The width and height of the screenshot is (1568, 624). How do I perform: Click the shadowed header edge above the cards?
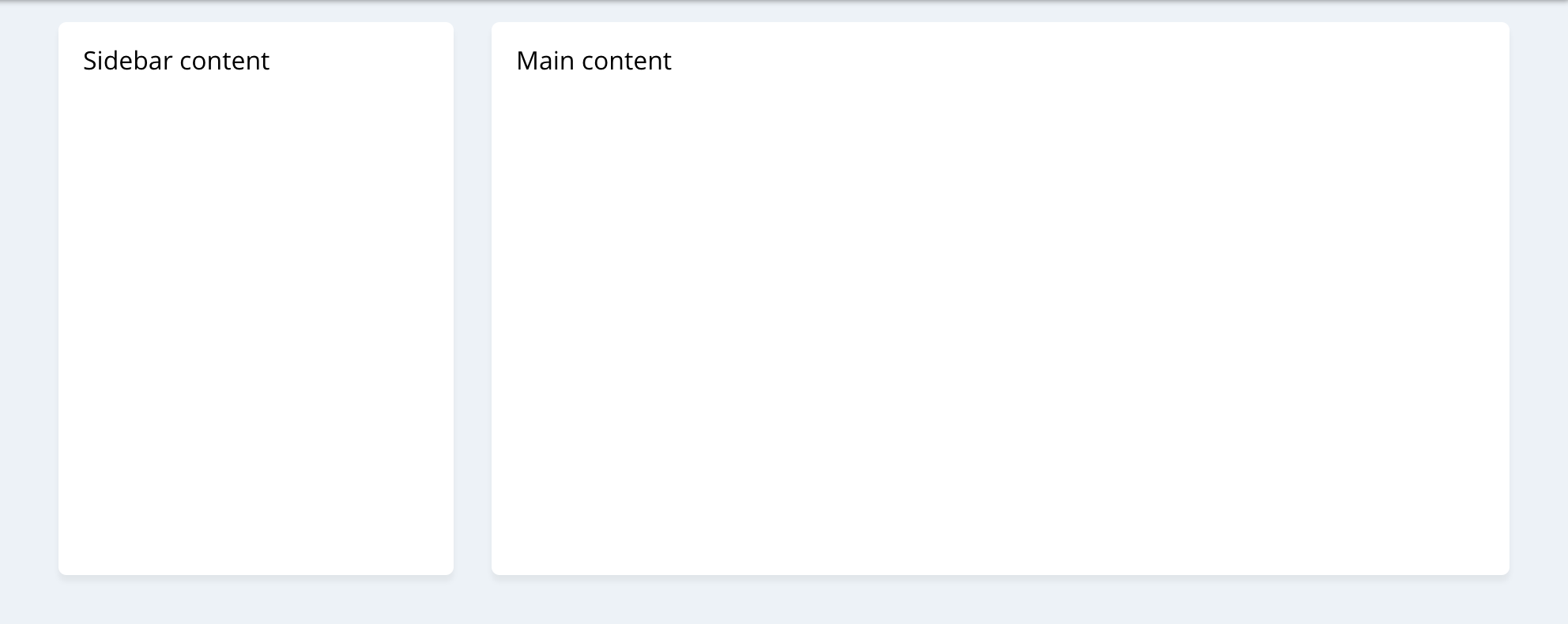coord(784,2)
